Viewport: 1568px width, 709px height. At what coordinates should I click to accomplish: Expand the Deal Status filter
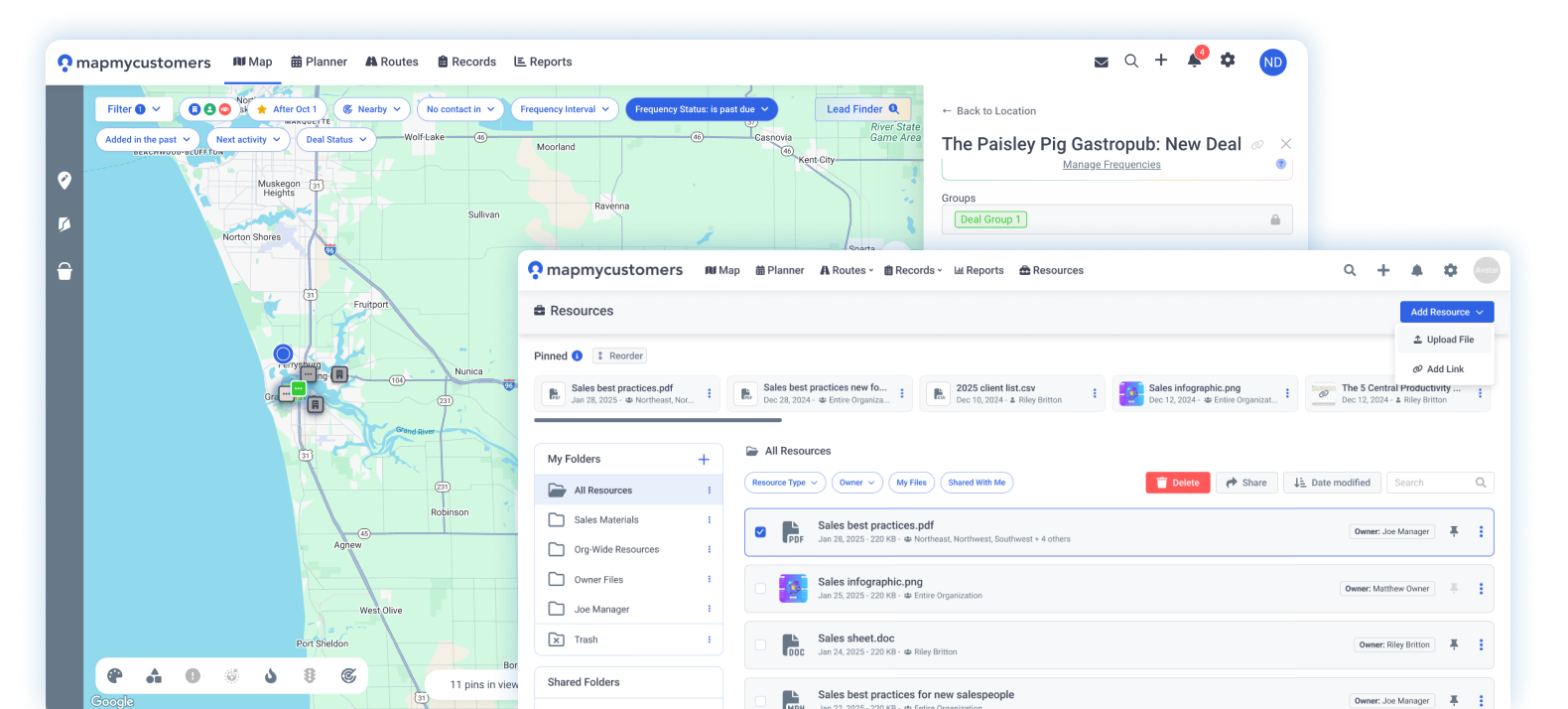point(335,140)
